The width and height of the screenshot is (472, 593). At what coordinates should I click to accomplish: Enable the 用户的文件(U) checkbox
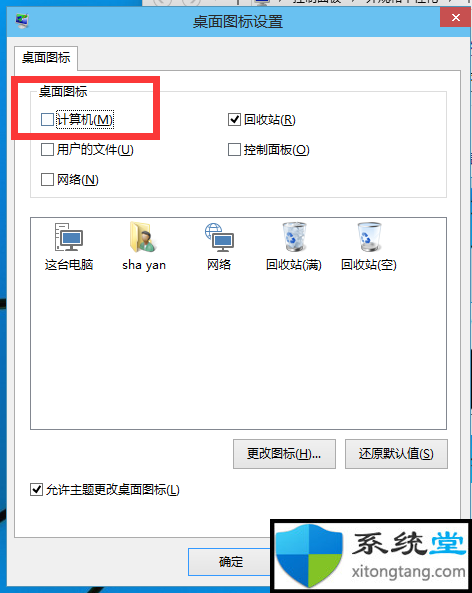(x=47, y=150)
